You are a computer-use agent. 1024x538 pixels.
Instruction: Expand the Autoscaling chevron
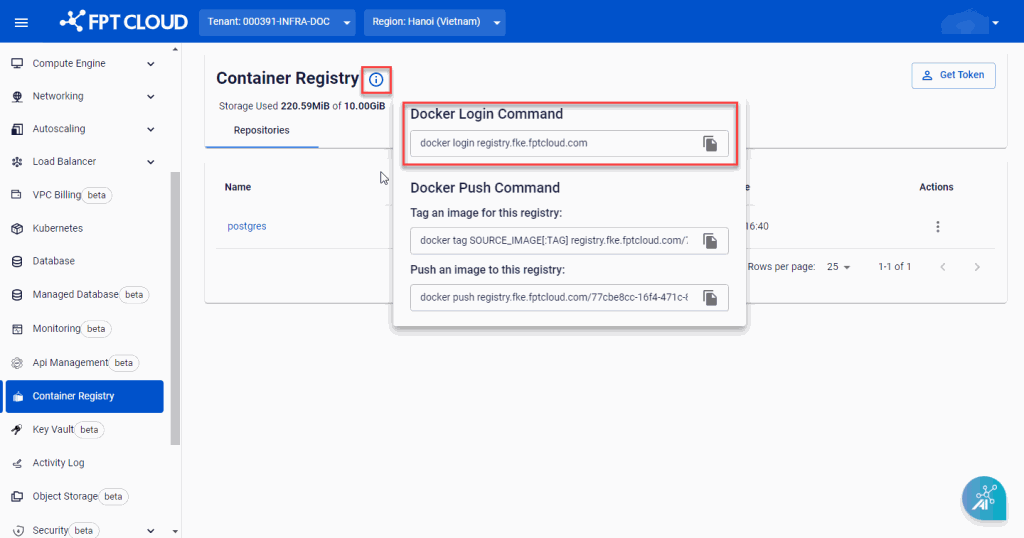pos(151,129)
